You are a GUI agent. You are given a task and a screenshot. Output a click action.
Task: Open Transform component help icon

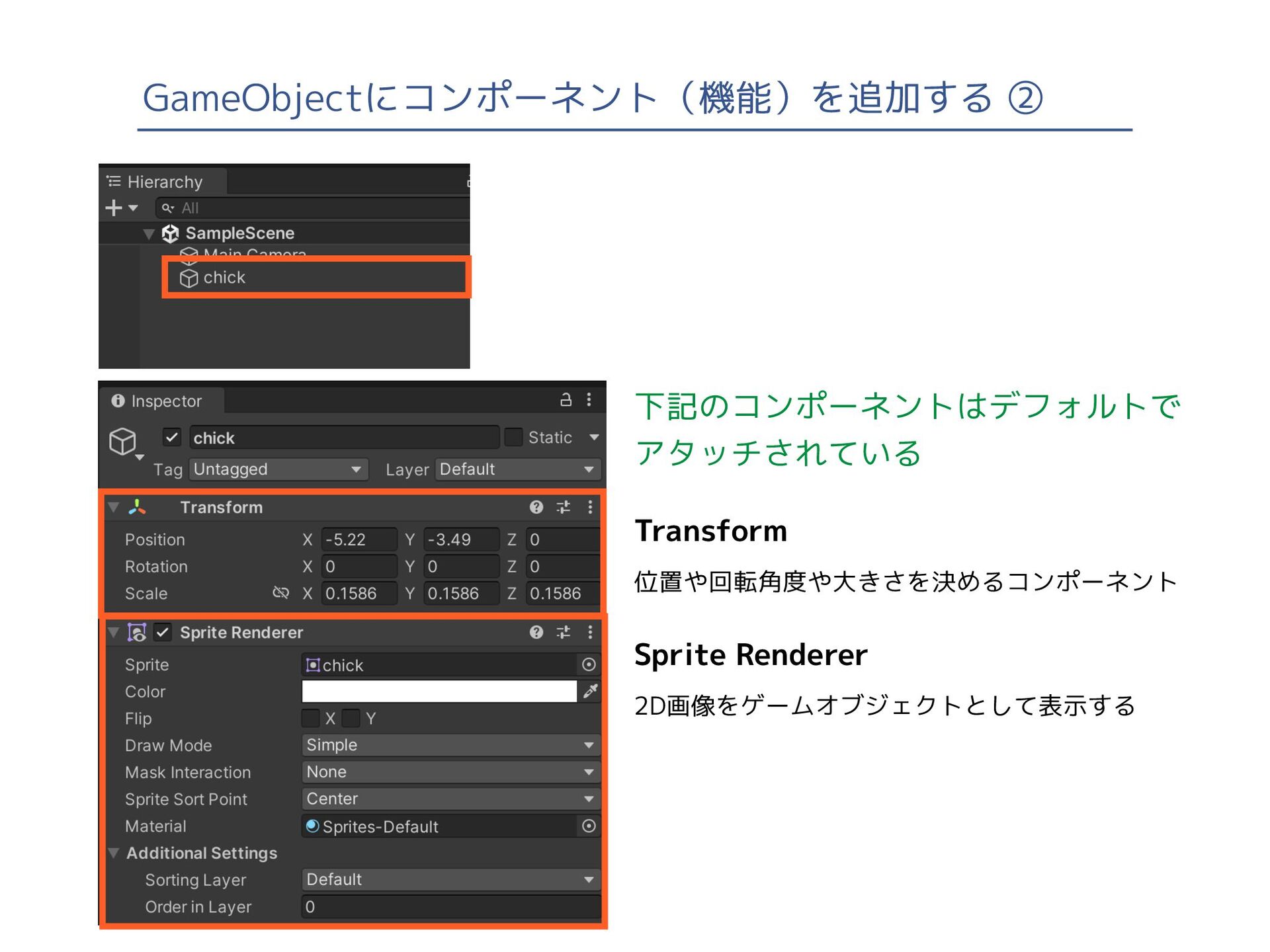pyautogui.click(x=536, y=507)
